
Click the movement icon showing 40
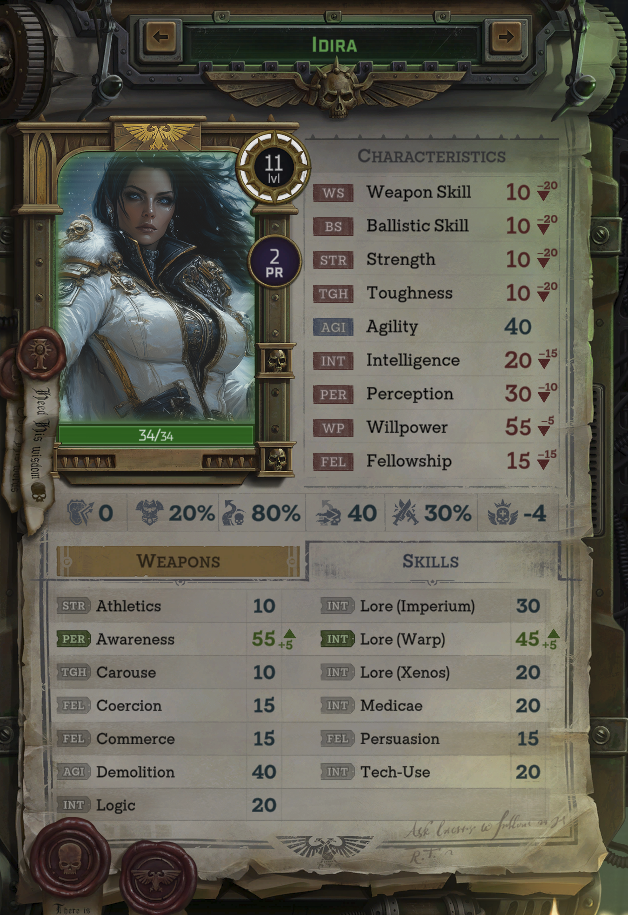pyautogui.click(x=329, y=513)
